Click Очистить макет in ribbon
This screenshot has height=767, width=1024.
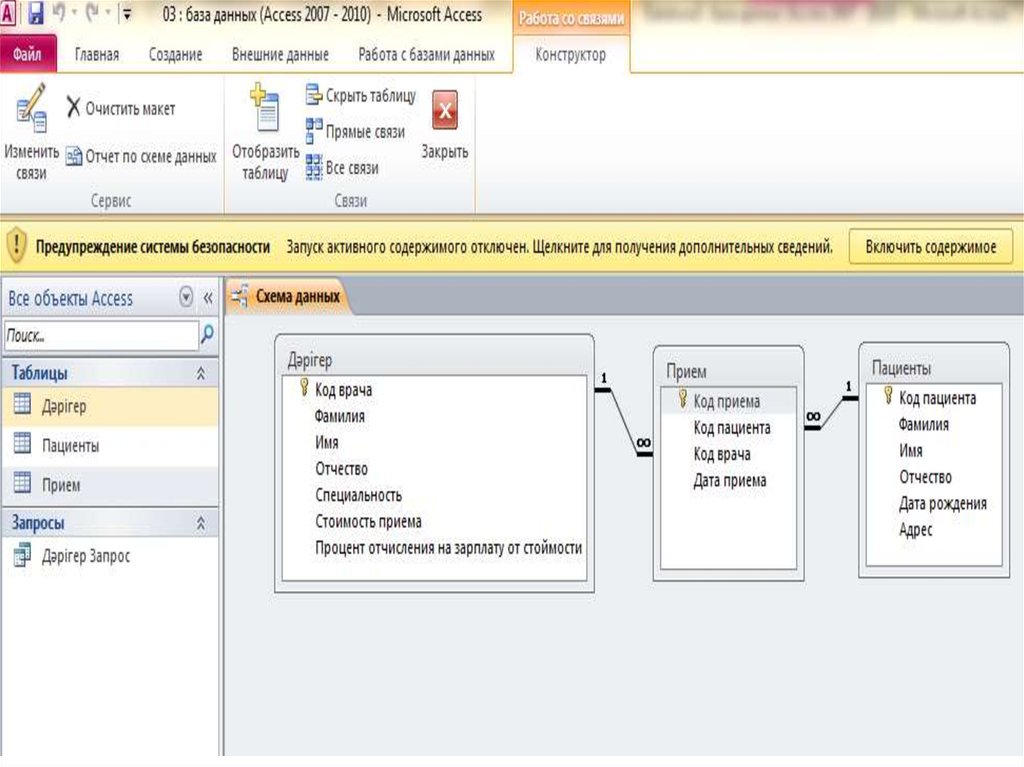pyautogui.click(x=120, y=108)
